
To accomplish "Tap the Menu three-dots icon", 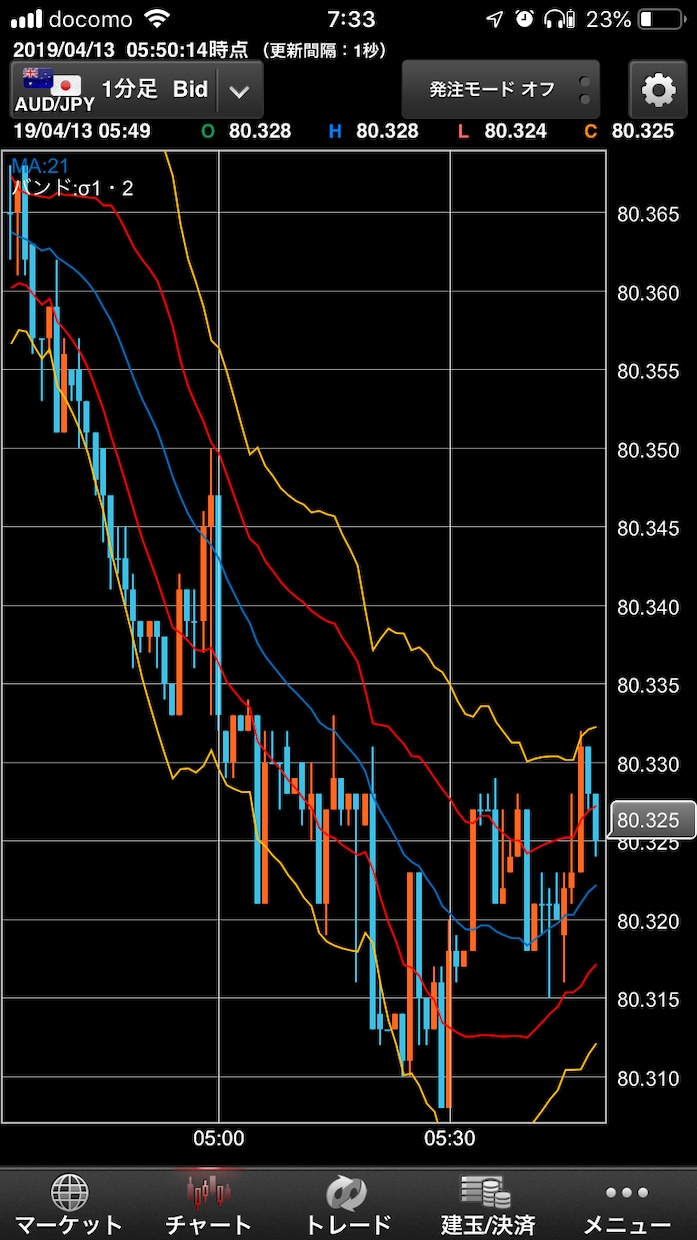I will (x=627, y=1192).
